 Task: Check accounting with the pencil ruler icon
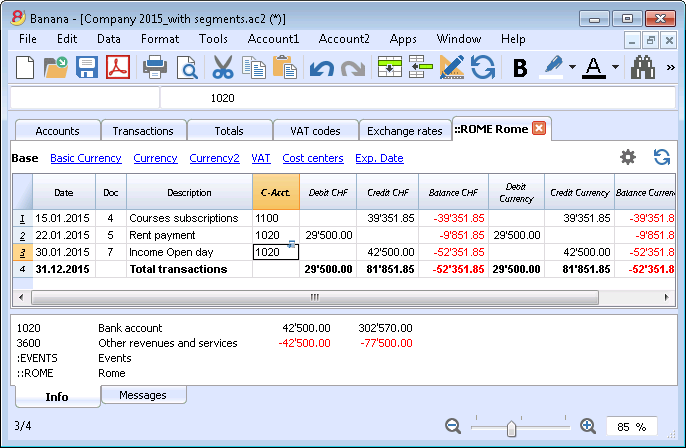452,67
